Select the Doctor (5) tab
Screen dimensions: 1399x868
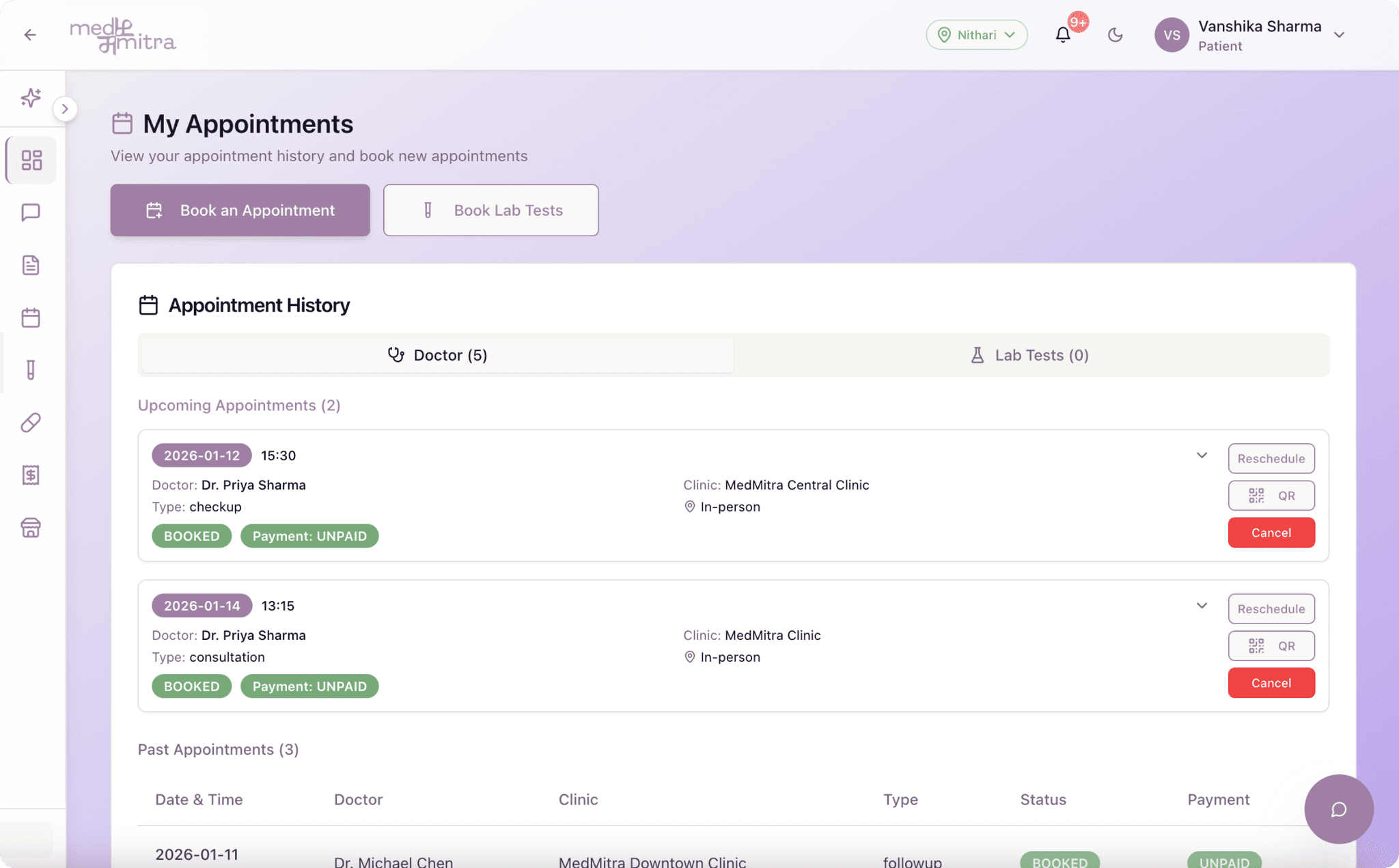437,355
